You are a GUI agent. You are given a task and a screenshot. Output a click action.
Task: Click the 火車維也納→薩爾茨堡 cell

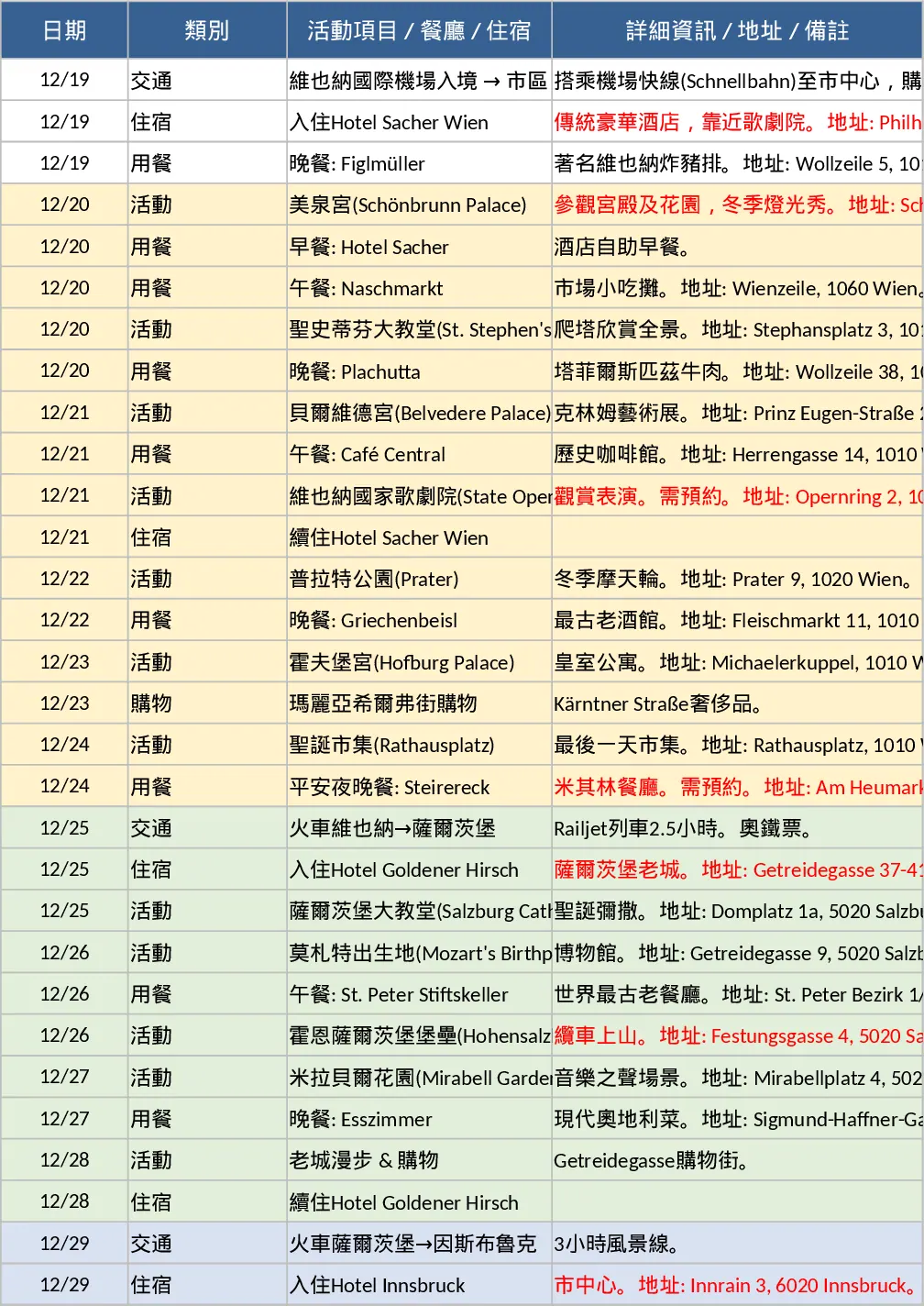tap(419, 828)
